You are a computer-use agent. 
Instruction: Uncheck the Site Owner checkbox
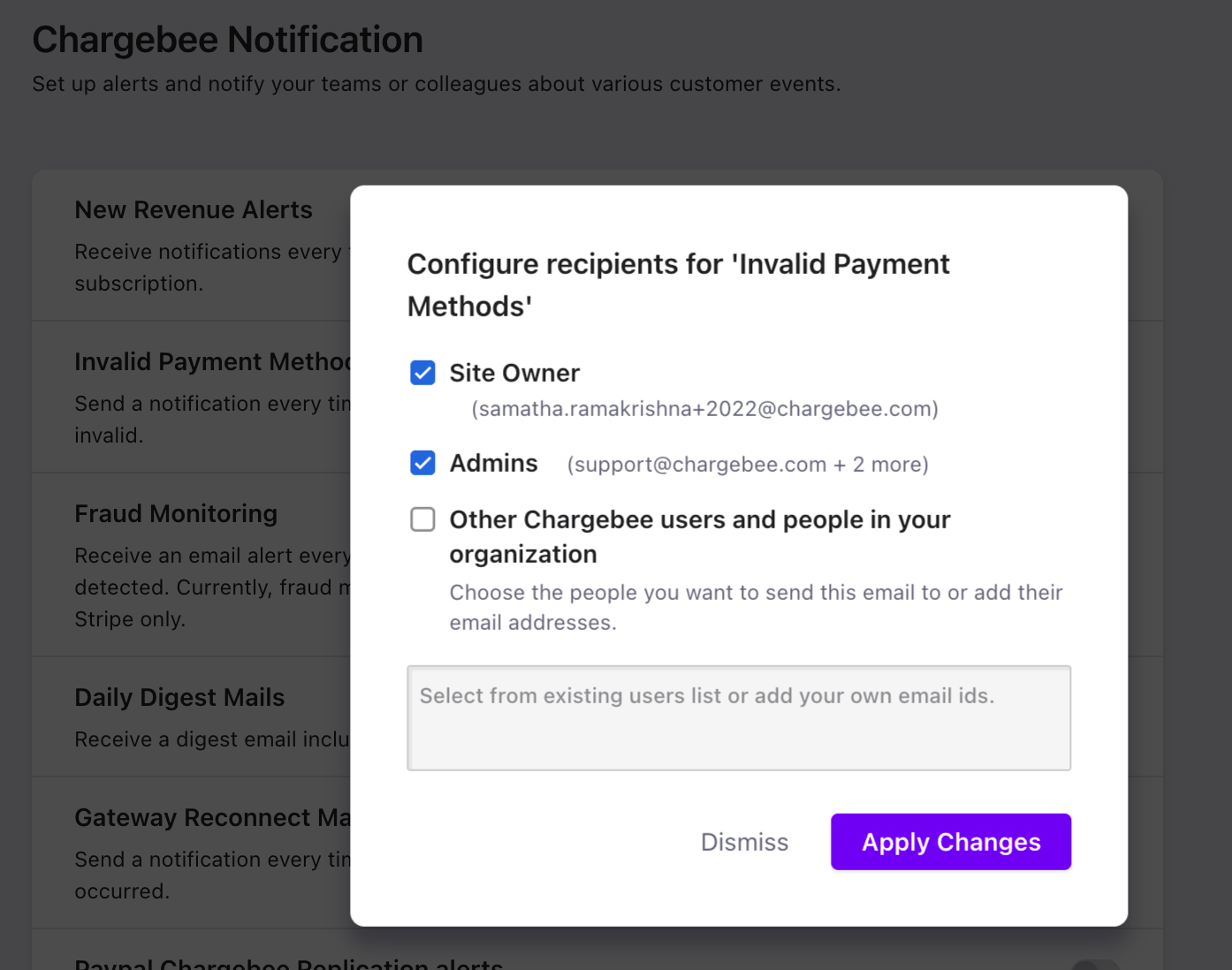(x=422, y=373)
